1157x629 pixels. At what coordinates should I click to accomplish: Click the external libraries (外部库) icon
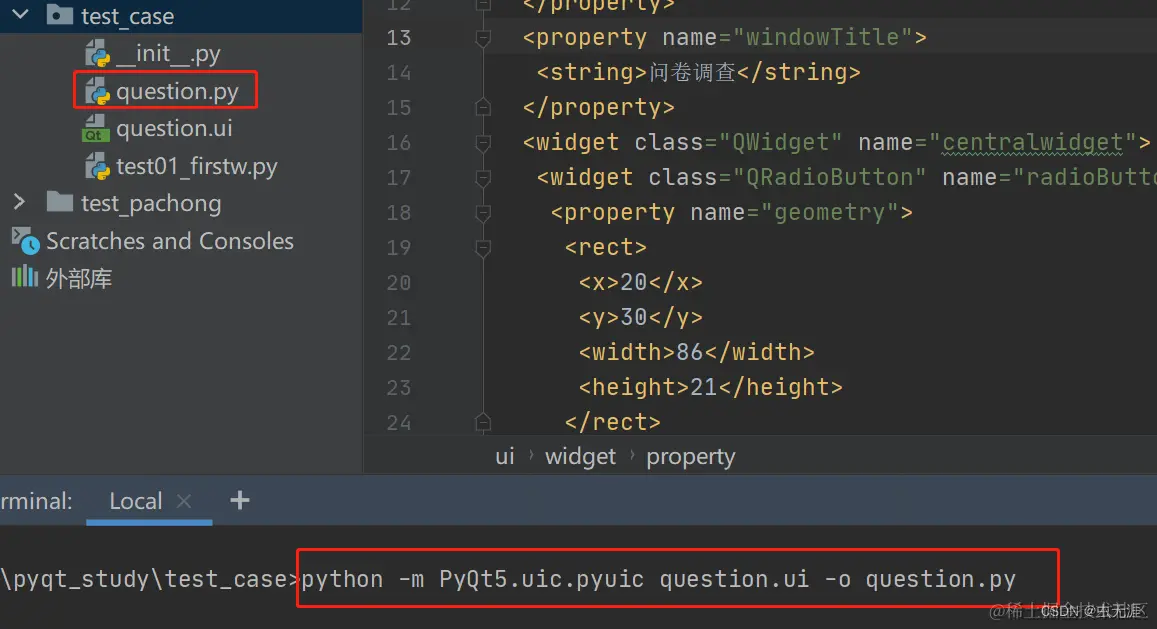pos(24,277)
